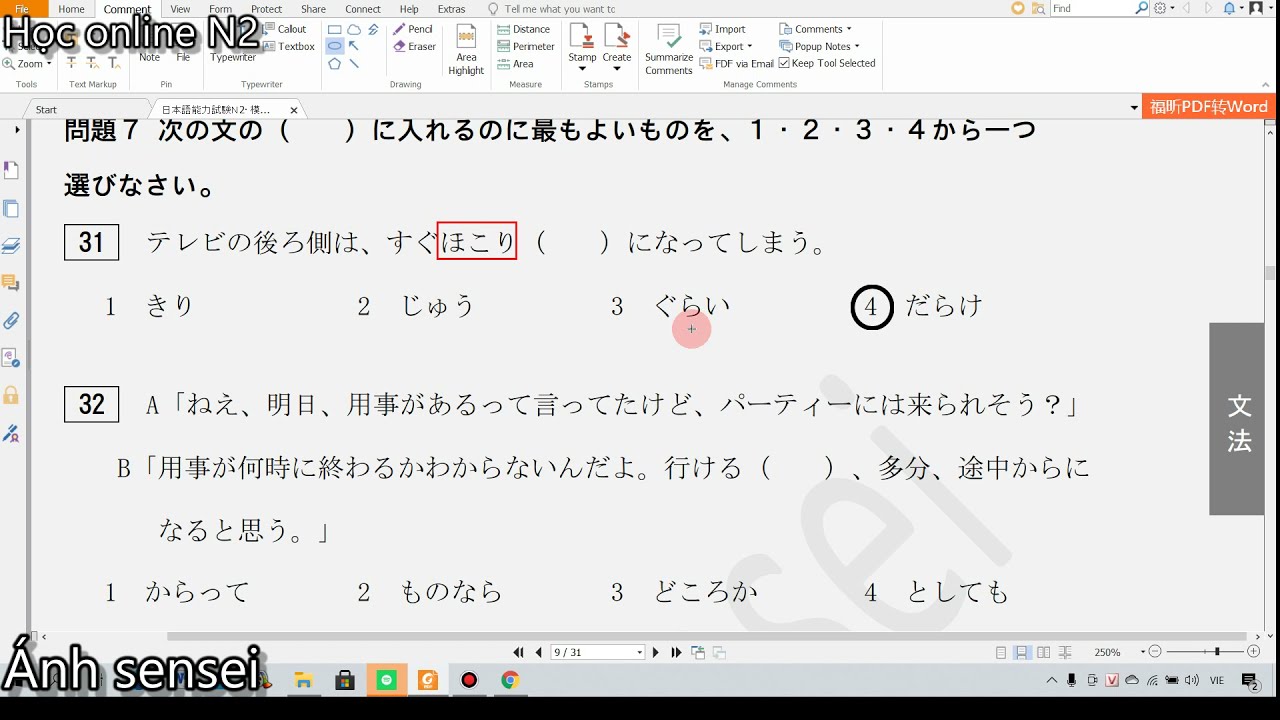Screen dimensions: 1280x720
Task: Select the Pencil drawing tool
Action: (x=413, y=29)
